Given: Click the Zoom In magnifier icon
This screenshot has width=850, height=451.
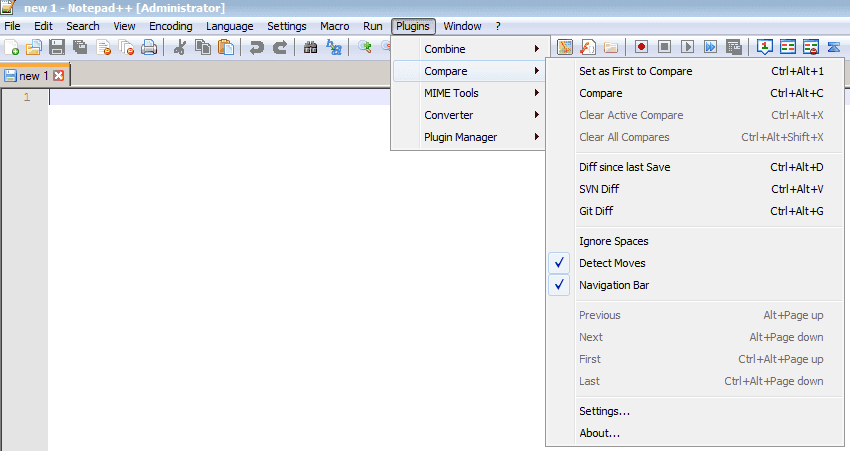Looking at the screenshot, I should (x=365, y=47).
